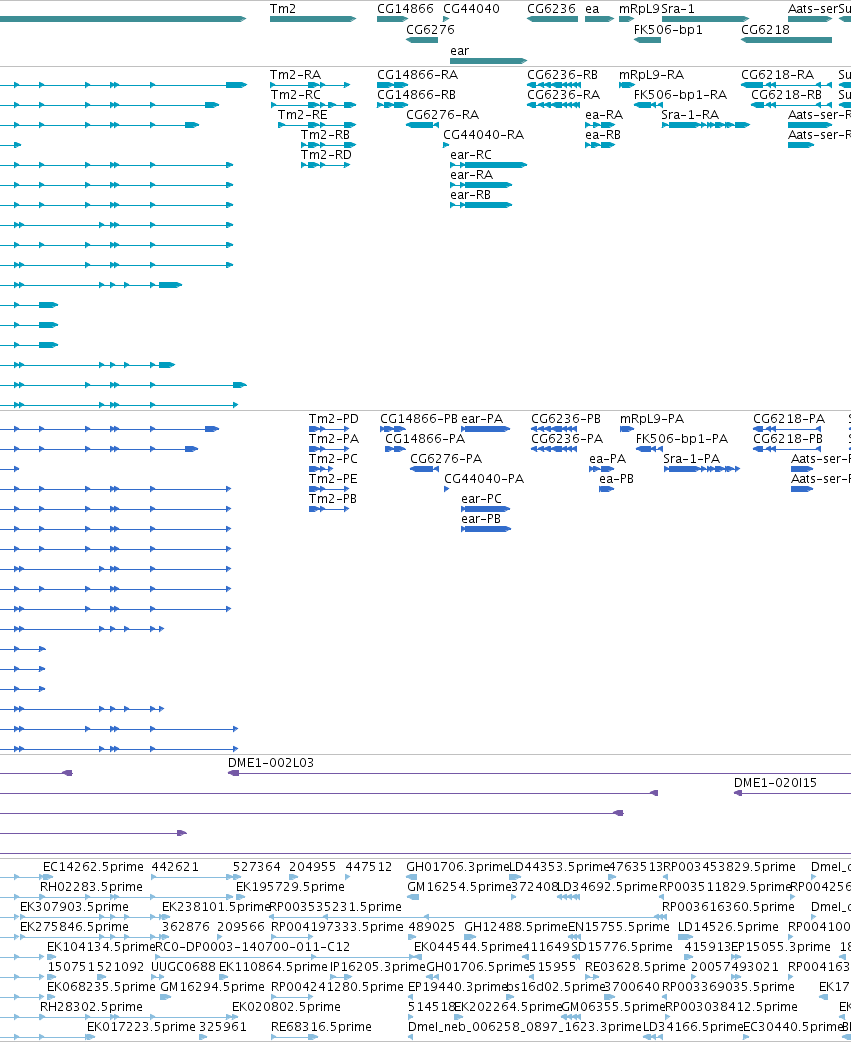Select the EK195729.5prime EST
This screenshot has width=851, height=1042.
coord(240,897)
